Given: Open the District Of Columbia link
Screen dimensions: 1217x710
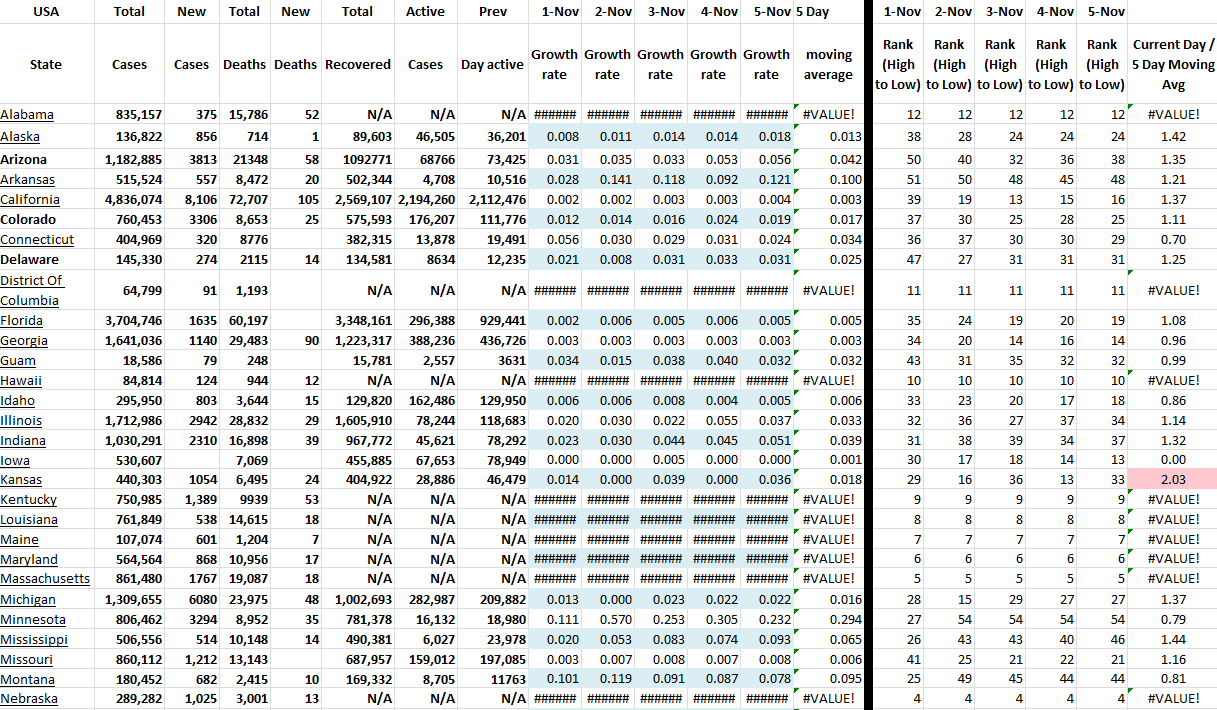Looking at the screenshot, I should pyautogui.click(x=30, y=290).
